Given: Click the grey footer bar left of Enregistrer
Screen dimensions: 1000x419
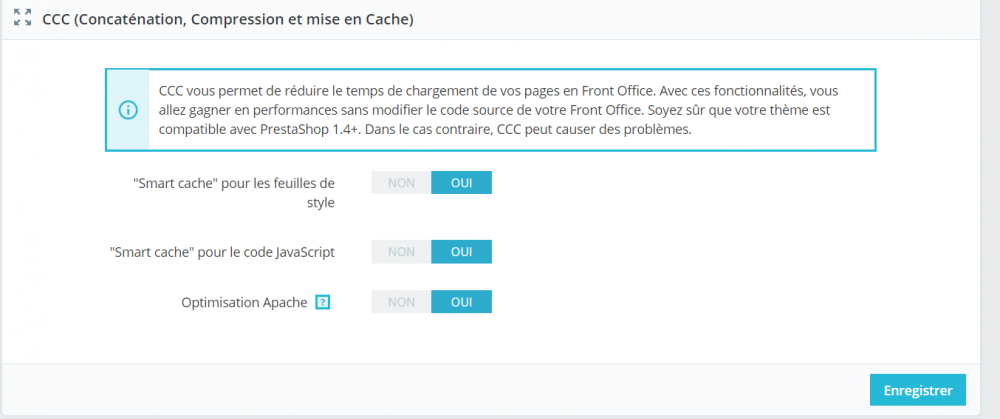Looking at the screenshot, I should 430,389.
